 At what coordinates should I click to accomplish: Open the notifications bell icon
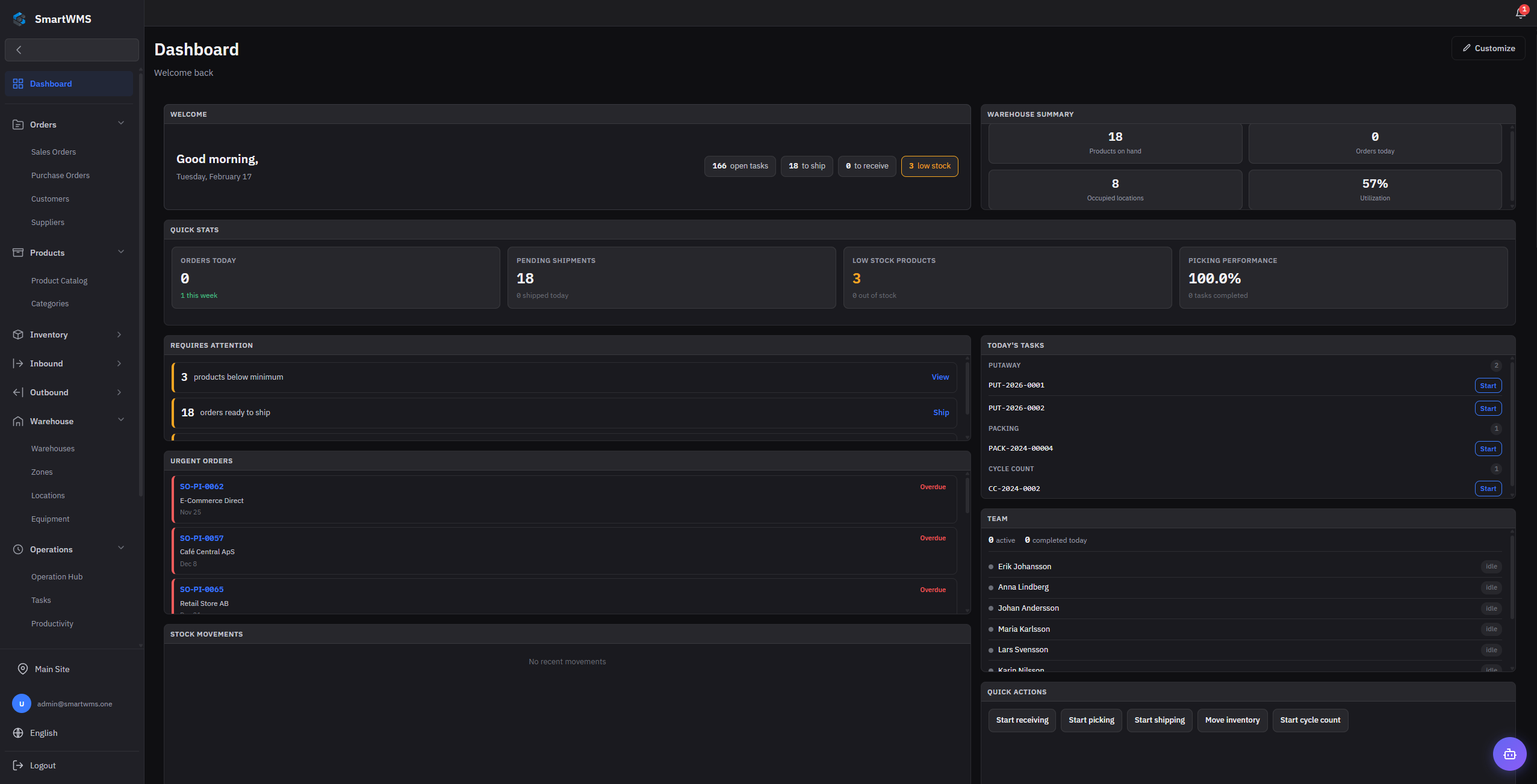tap(1520, 14)
